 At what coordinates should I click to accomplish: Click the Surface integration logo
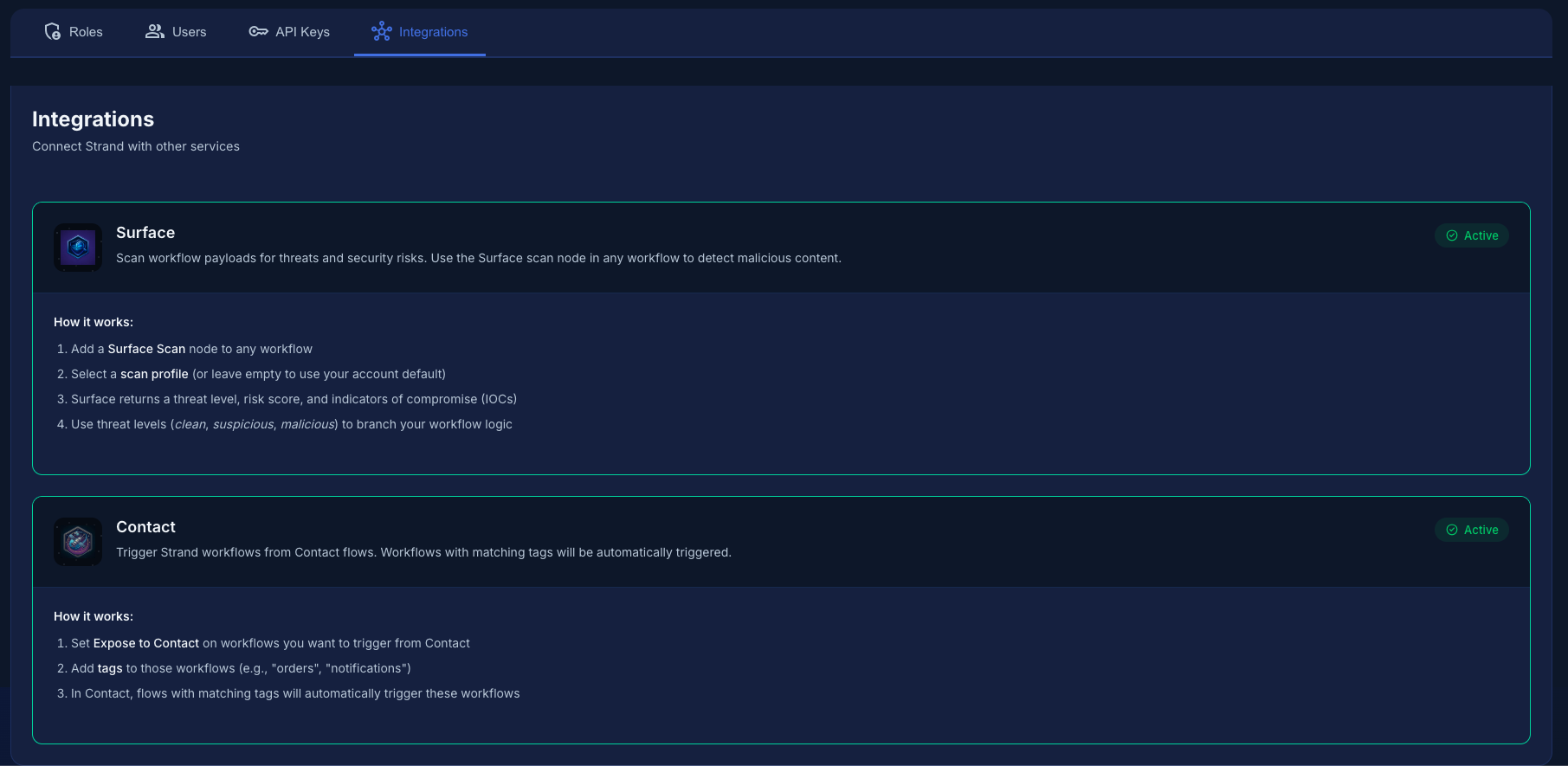(x=78, y=248)
